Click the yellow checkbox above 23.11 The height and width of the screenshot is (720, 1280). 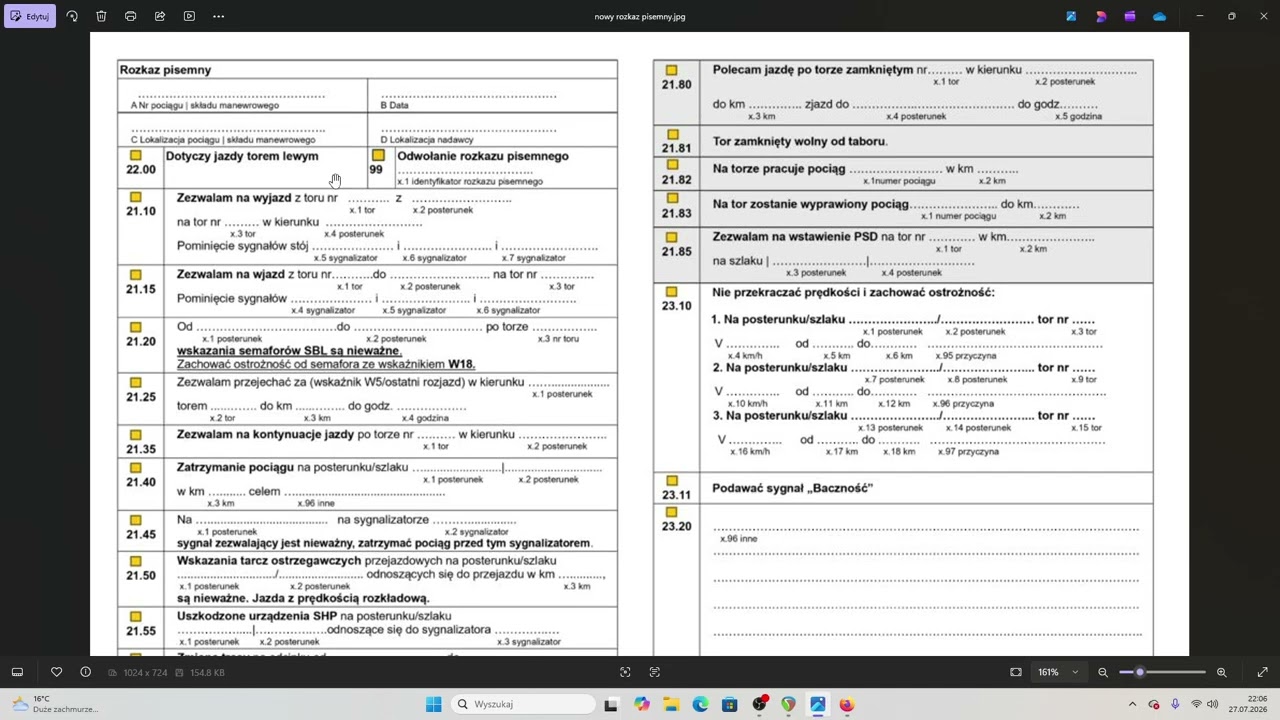[672, 481]
